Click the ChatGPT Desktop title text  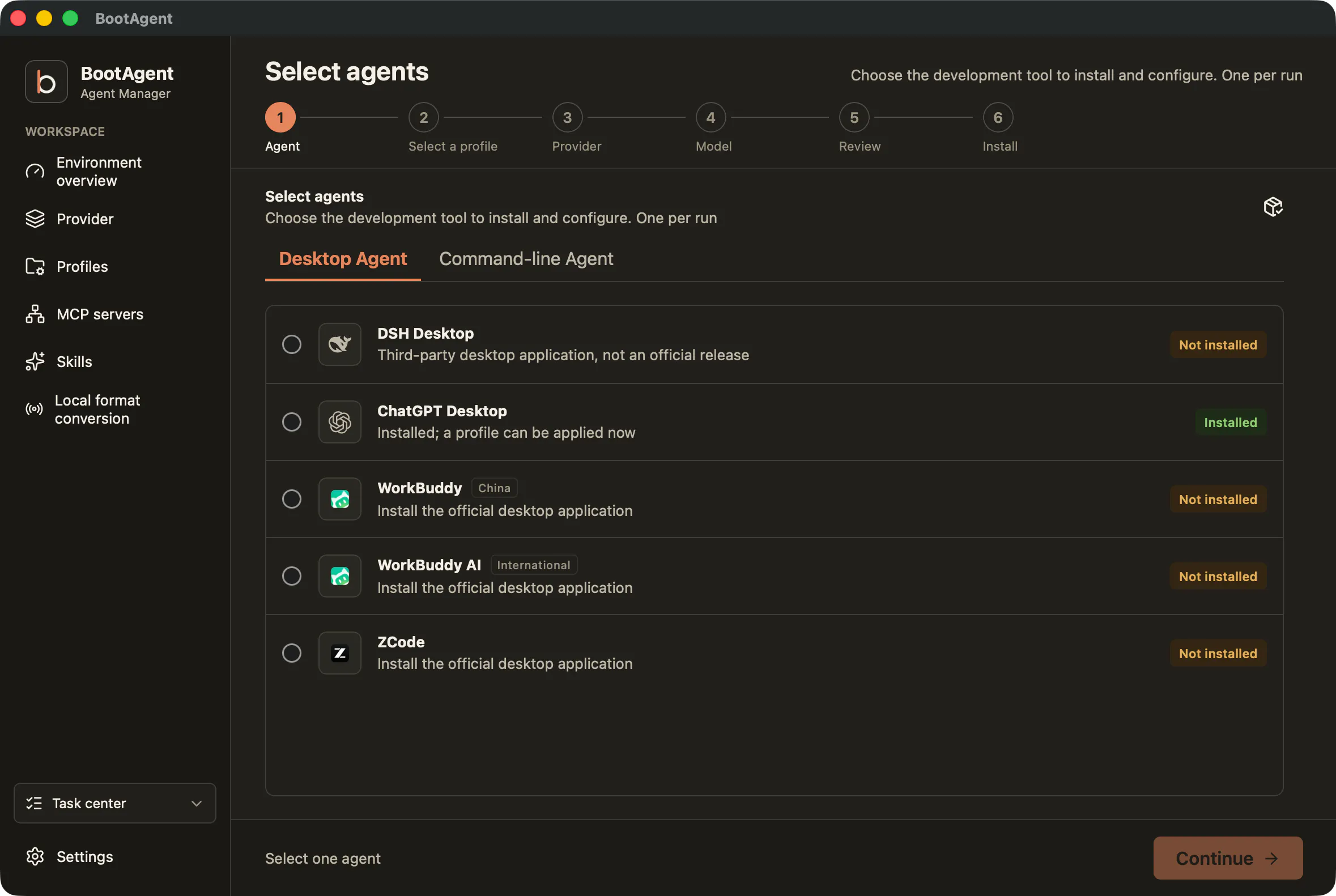[442, 411]
